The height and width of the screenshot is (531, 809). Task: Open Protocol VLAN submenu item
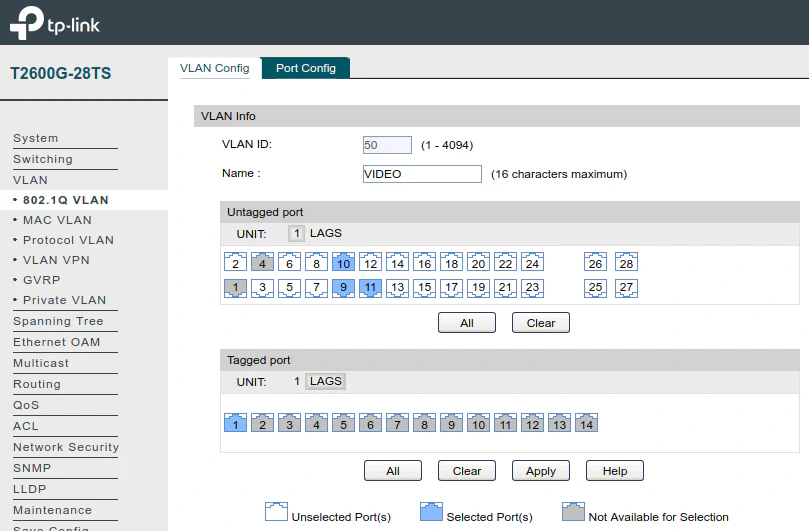[x=69, y=240]
